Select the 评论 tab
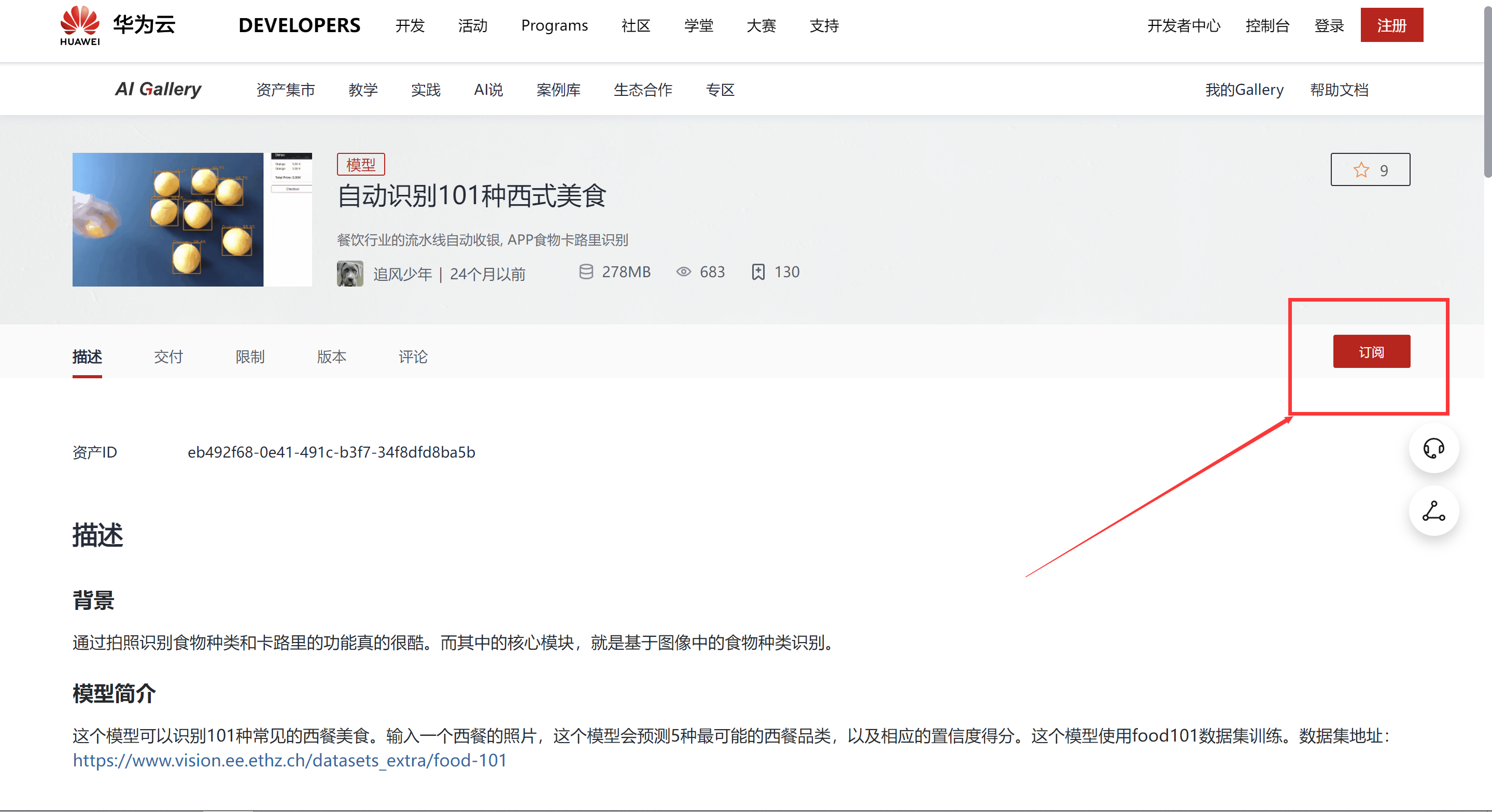The image size is (1492, 812). pyautogui.click(x=412, y=357)
